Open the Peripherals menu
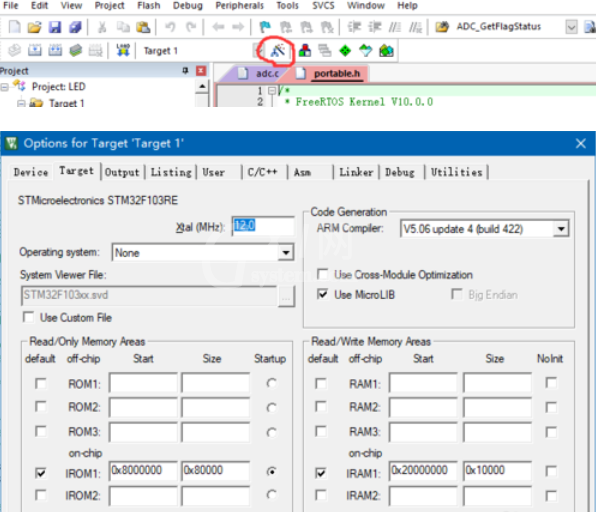 pyautogui.click(x=239, y=6)
